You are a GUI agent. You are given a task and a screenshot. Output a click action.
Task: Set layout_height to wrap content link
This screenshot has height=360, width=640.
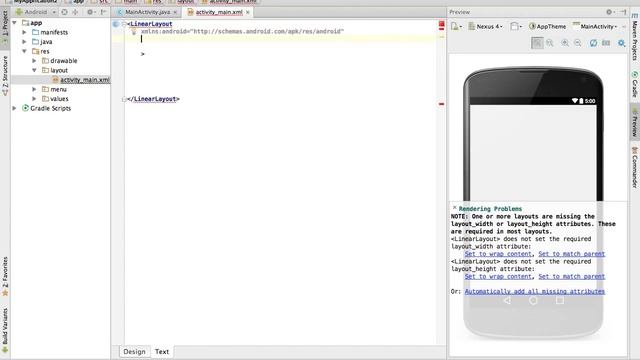pos(498,276)
